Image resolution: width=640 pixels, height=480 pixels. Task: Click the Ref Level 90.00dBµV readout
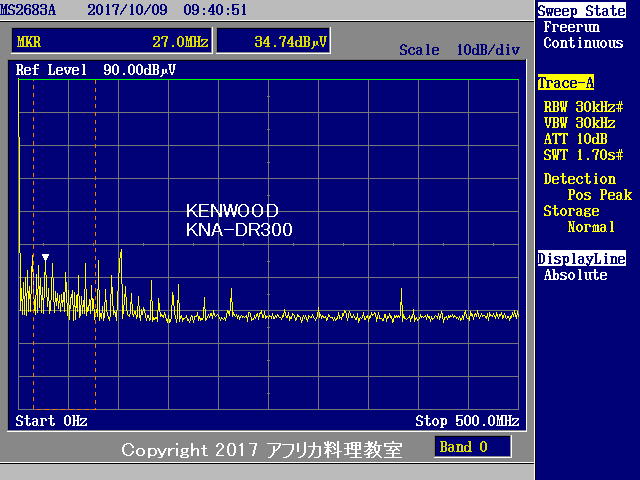(x=96, y=70)
